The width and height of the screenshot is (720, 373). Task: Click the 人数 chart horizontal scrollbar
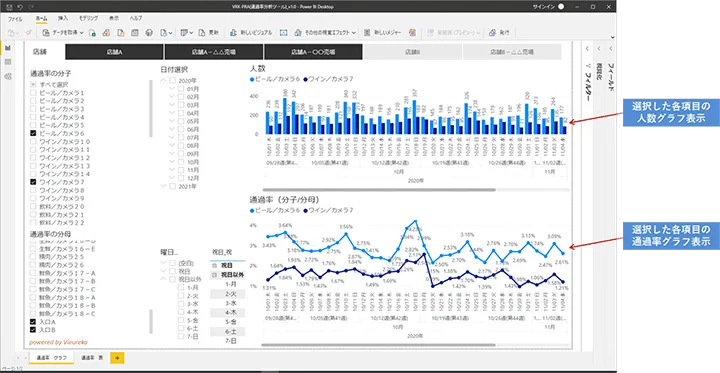tap(379, 189)
